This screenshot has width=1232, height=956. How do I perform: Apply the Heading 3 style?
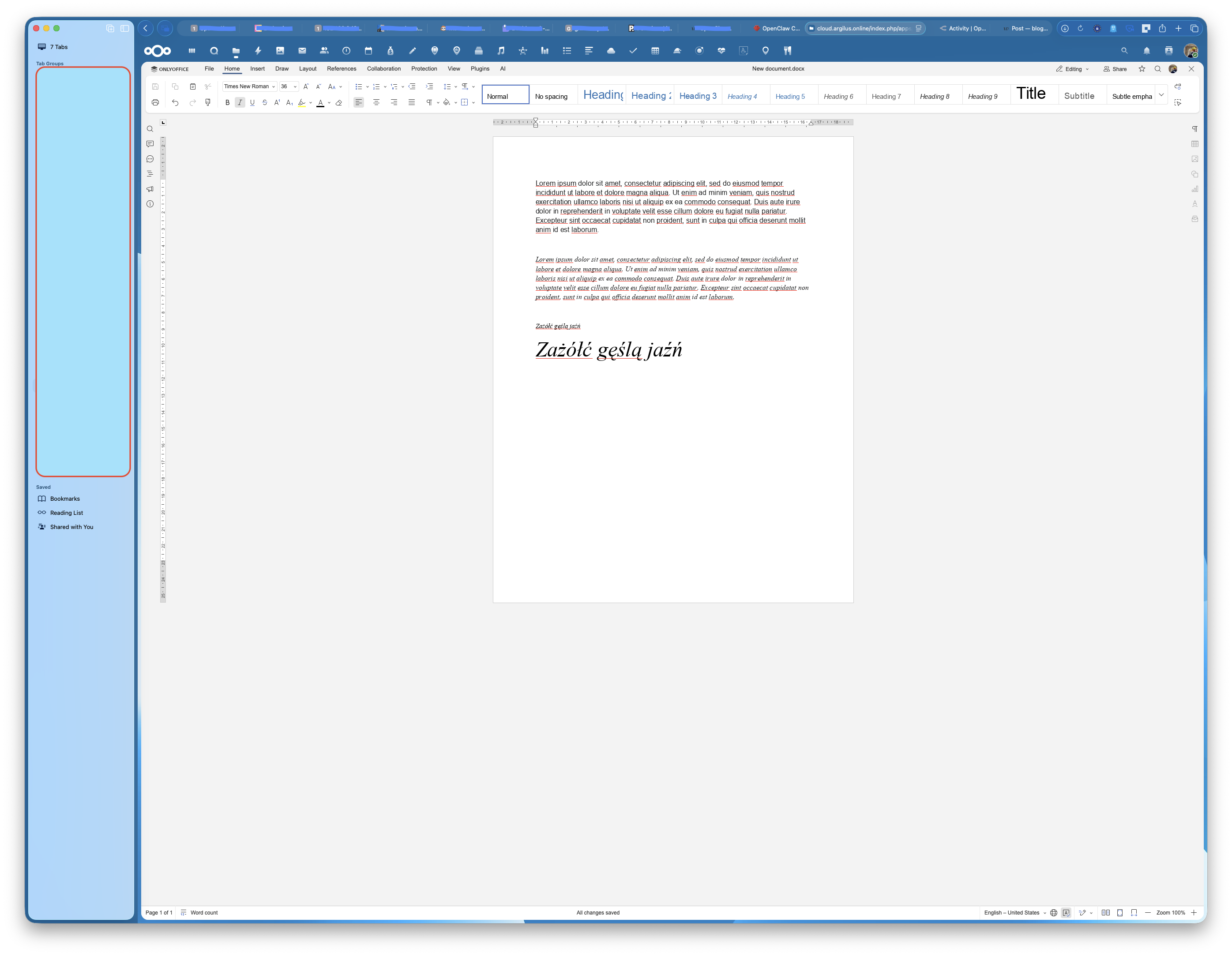697,95
